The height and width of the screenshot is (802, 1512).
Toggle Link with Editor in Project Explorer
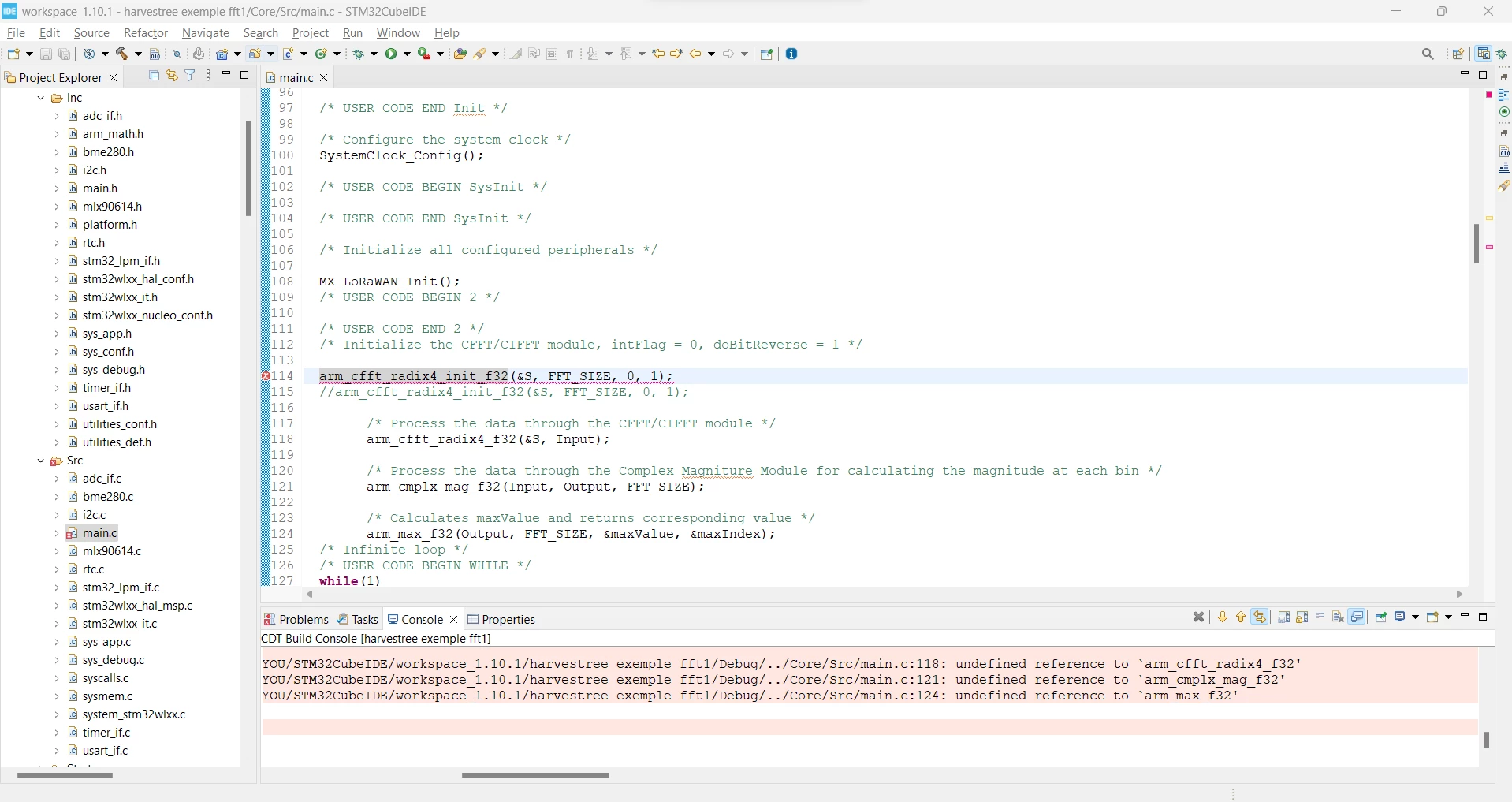point(172,76)
